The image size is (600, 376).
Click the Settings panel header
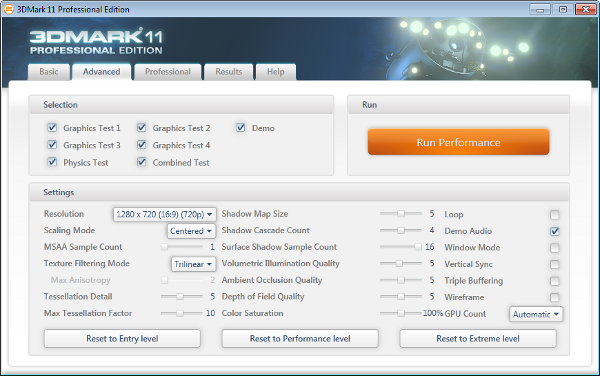point(299,192)
